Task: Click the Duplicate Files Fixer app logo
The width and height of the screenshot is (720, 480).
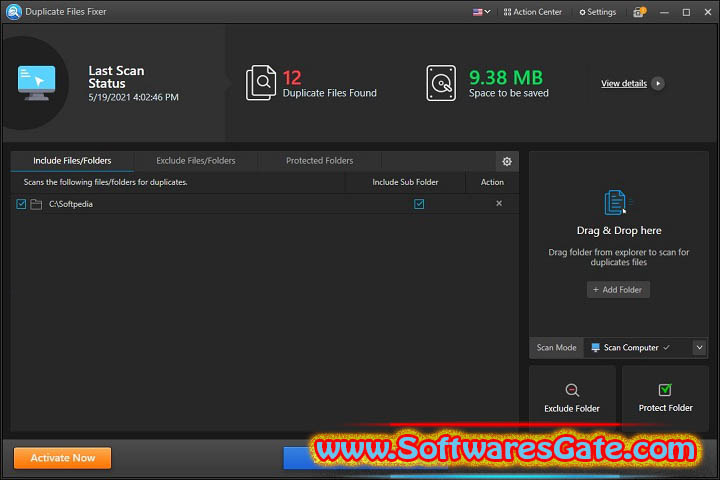Action: (x=14, y=11)
